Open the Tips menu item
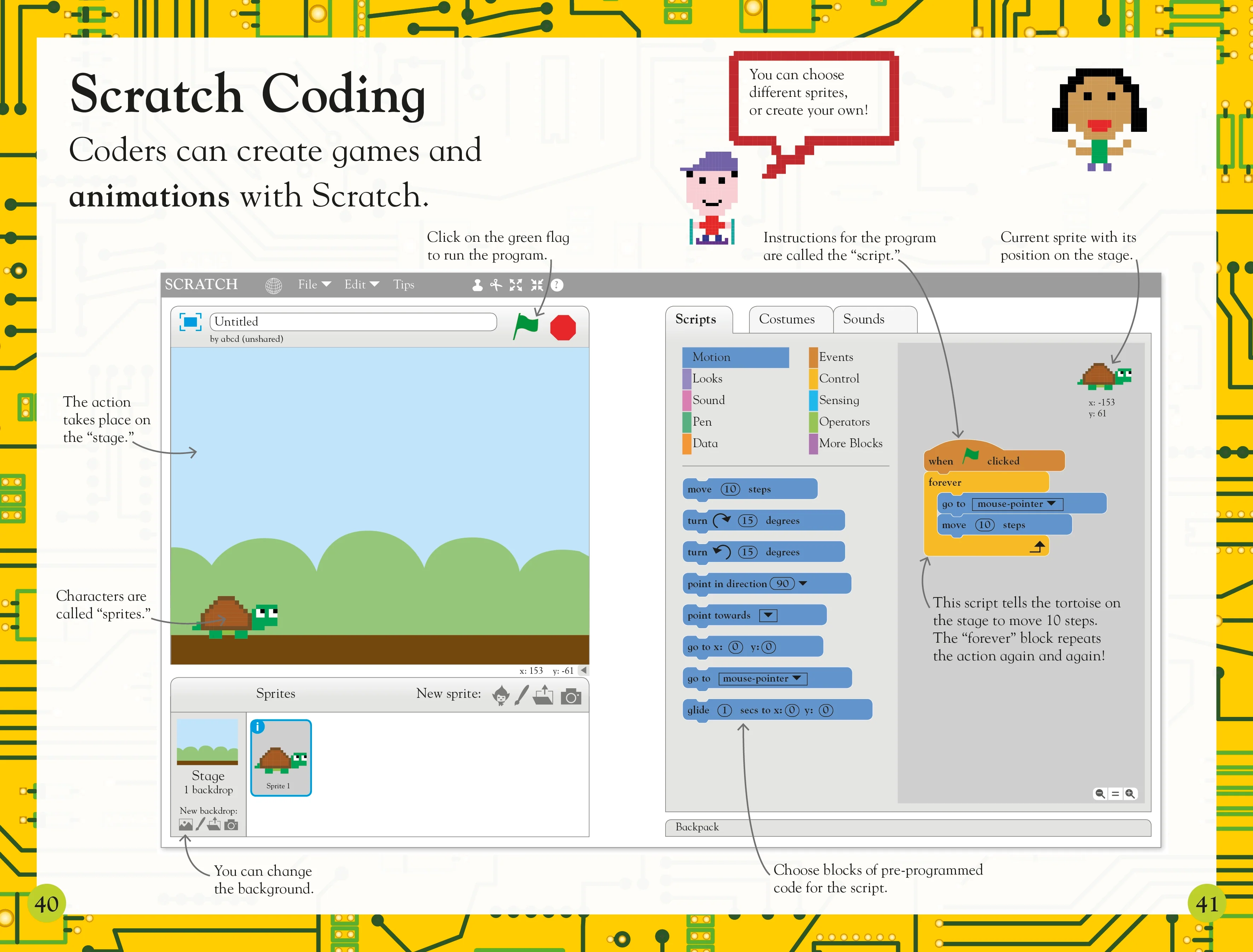 [x=404, y=285]
